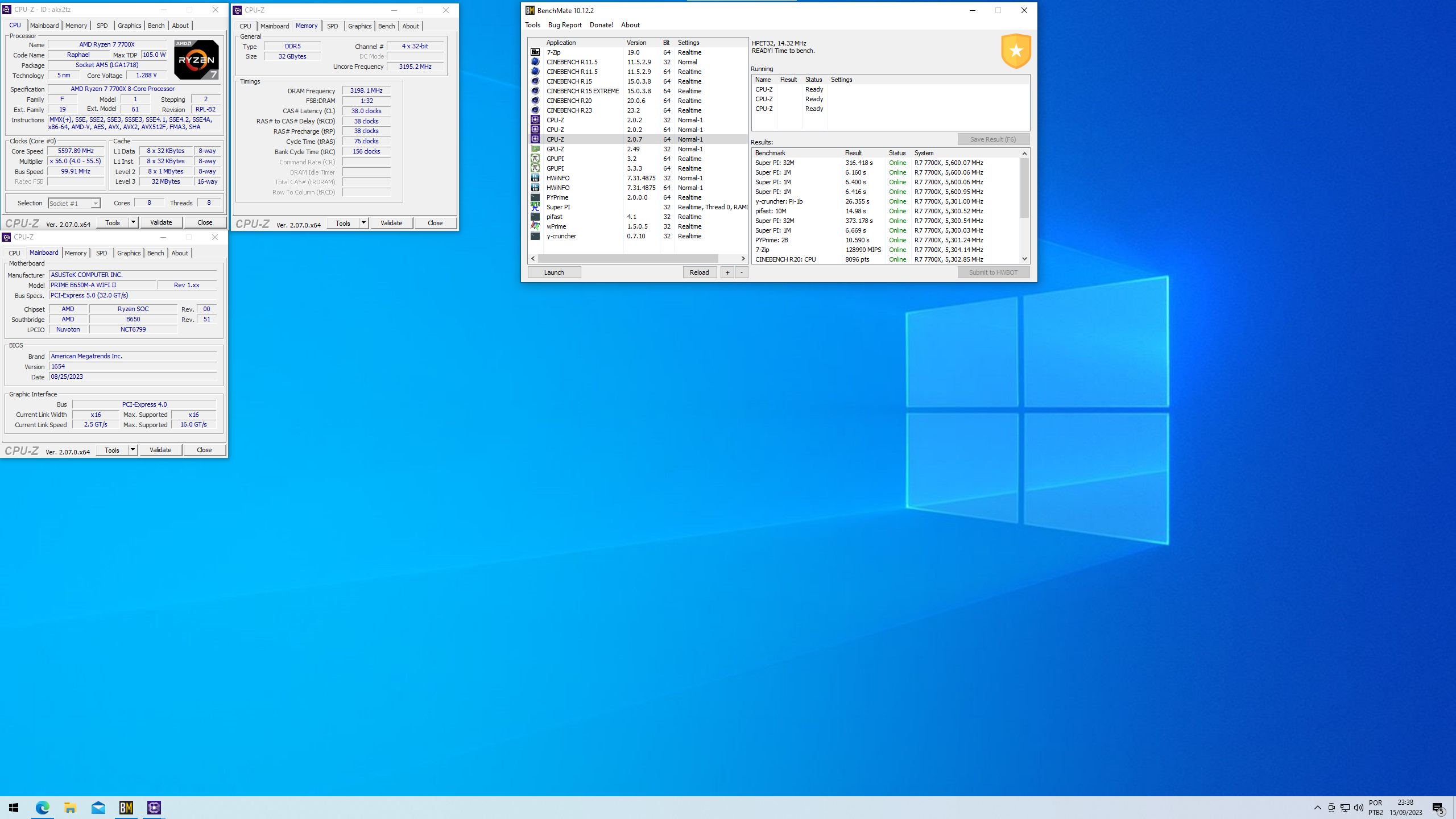Click the Benchmark column header in Results
The width and height of the screenshot is (1456, 819).
pos(797,153)
